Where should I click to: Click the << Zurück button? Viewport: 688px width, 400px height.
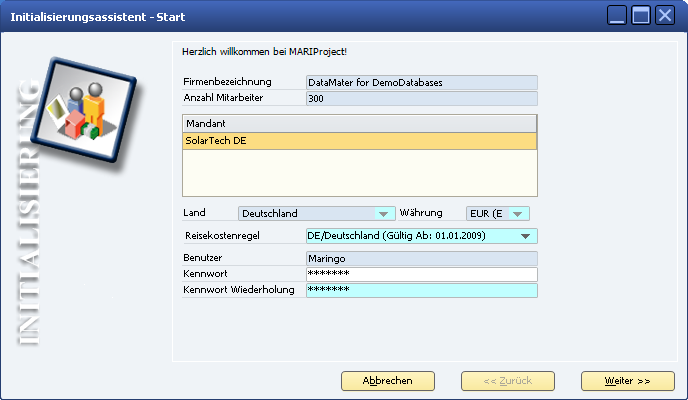tap(507, 381)
